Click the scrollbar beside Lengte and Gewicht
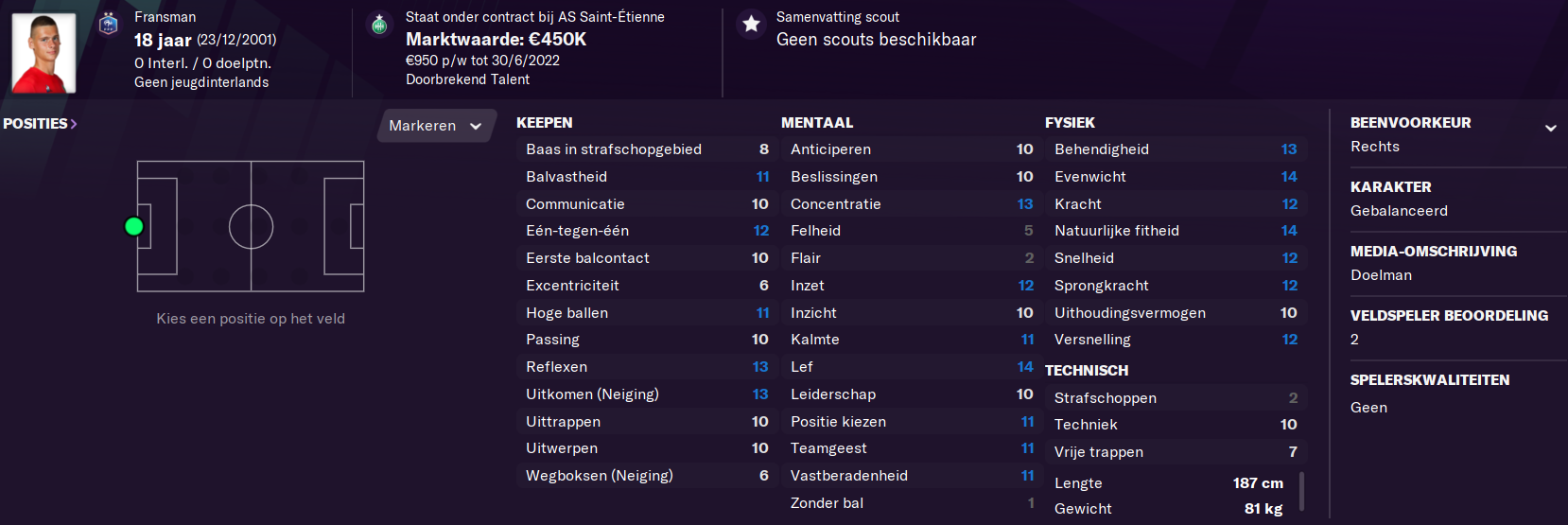This screenshot has height=525, width=1568. (1302, 491)
